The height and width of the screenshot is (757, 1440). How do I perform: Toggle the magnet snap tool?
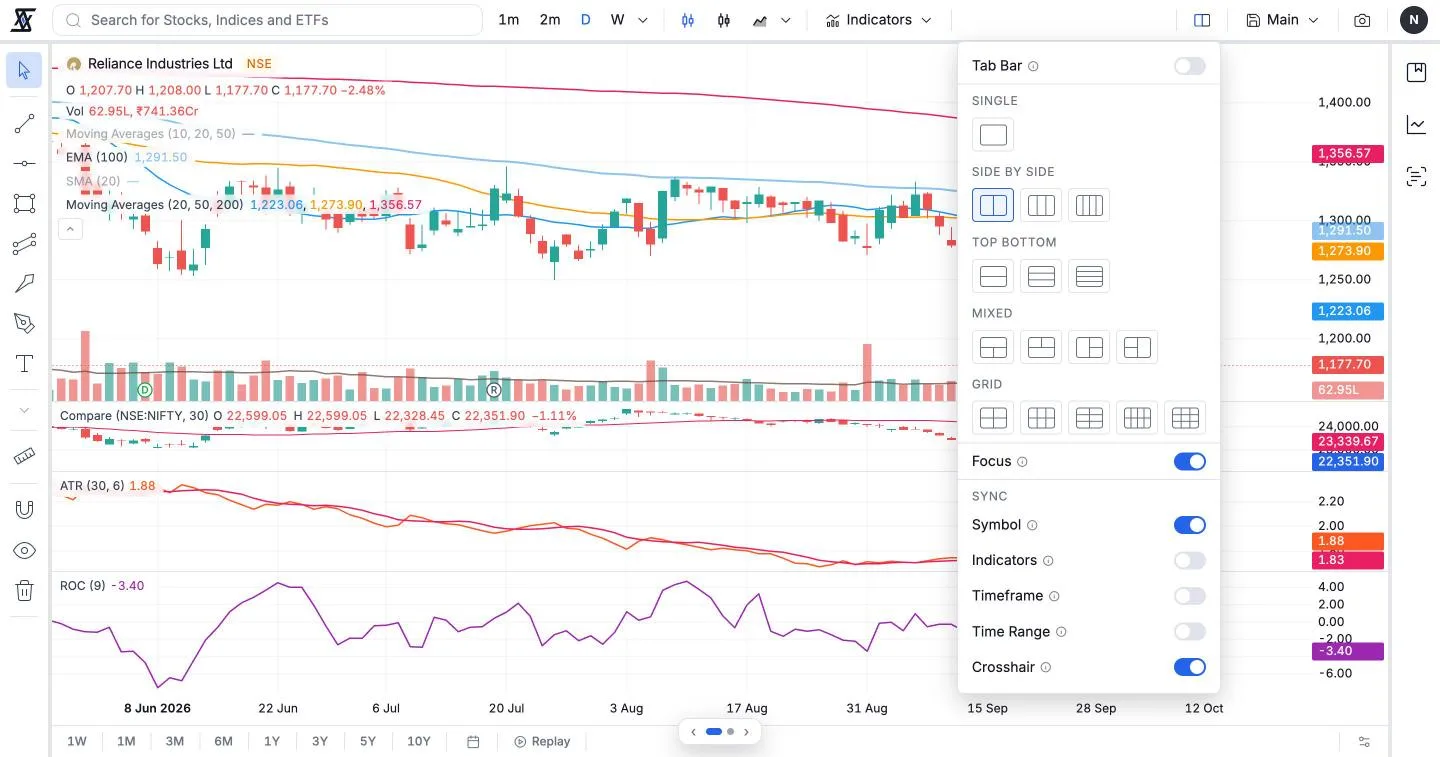click(24, 509)
